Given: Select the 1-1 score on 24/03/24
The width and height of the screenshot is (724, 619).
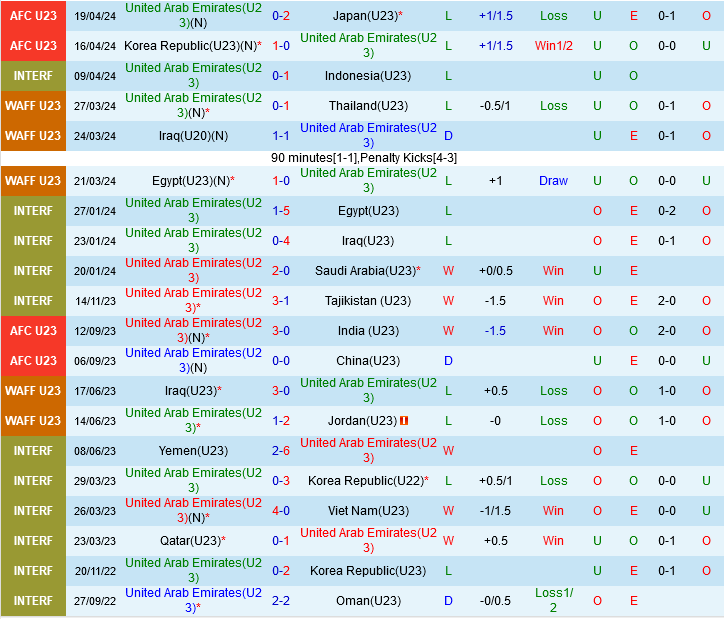Looking at the screenshot, I should pos(281,136).
